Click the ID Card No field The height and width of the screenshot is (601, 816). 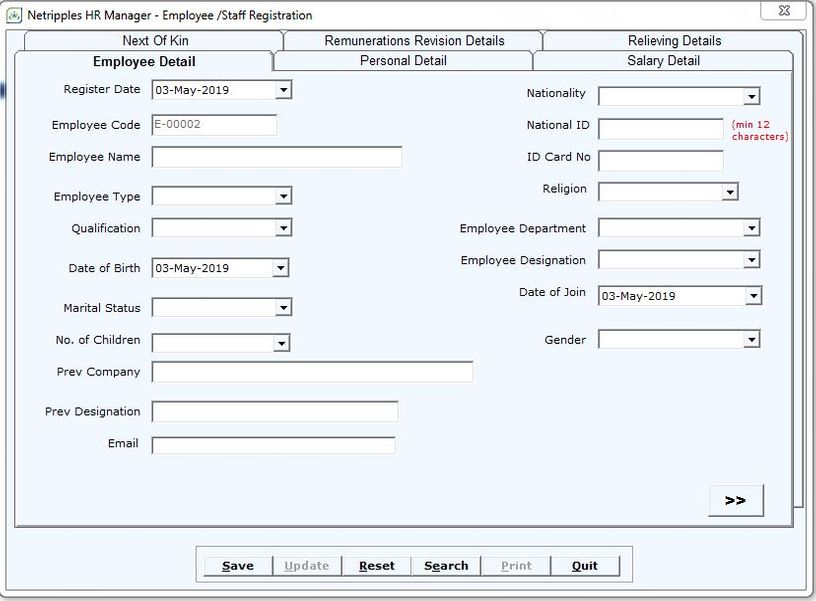pos(660,161)
